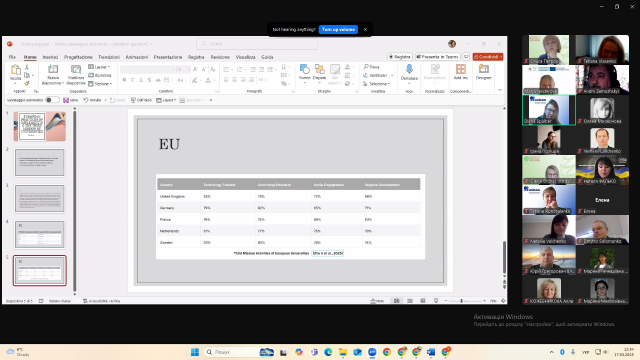Toggle strikethrough formatting
Screen dimensions: 640x360
point(158,80)
